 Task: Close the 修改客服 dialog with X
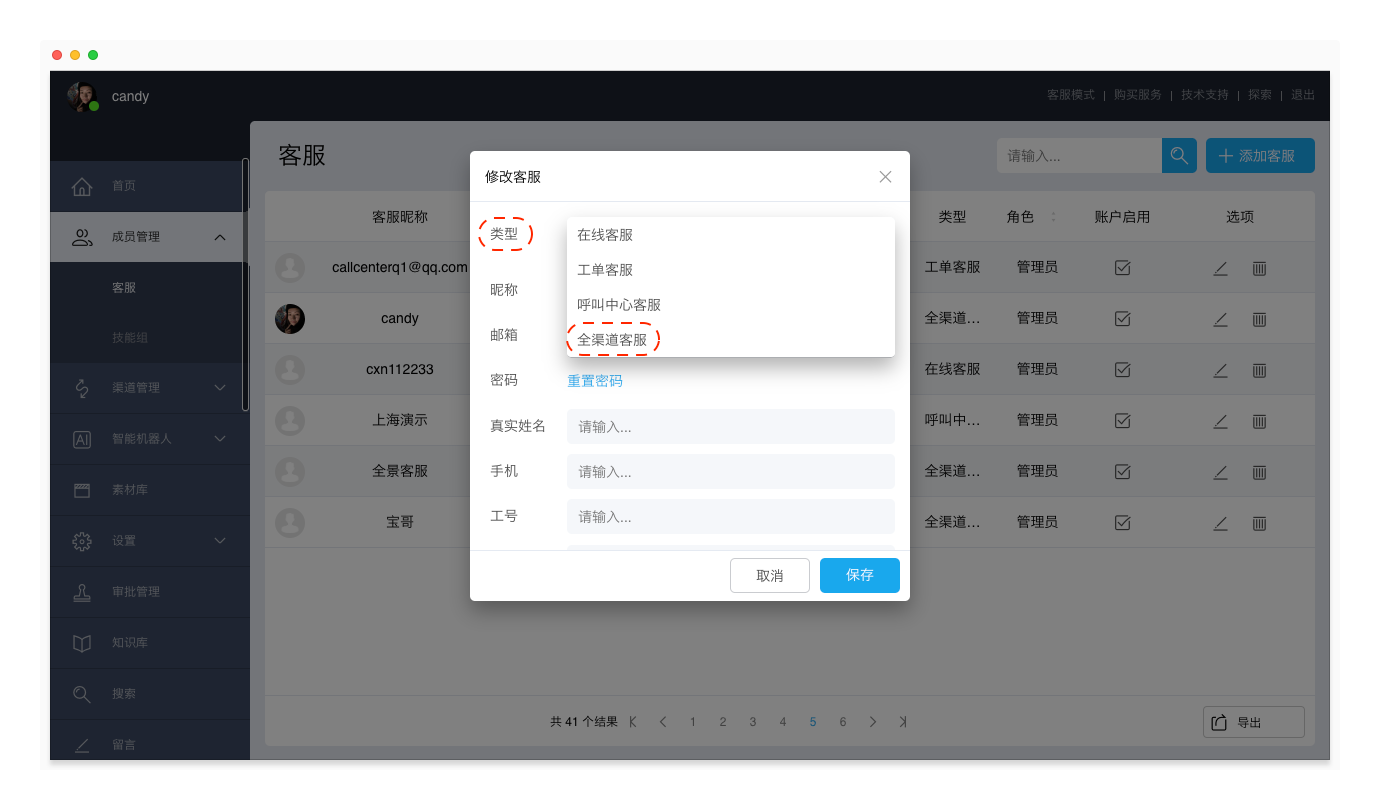point(885,177)
